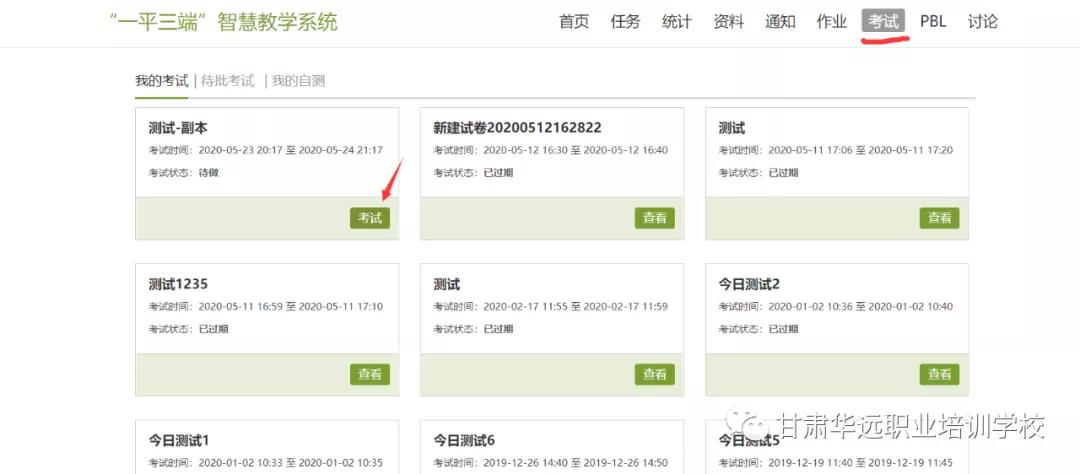1080x474 pixels.
Task: Open the 通知 page
Action: [x=780, y=21]
